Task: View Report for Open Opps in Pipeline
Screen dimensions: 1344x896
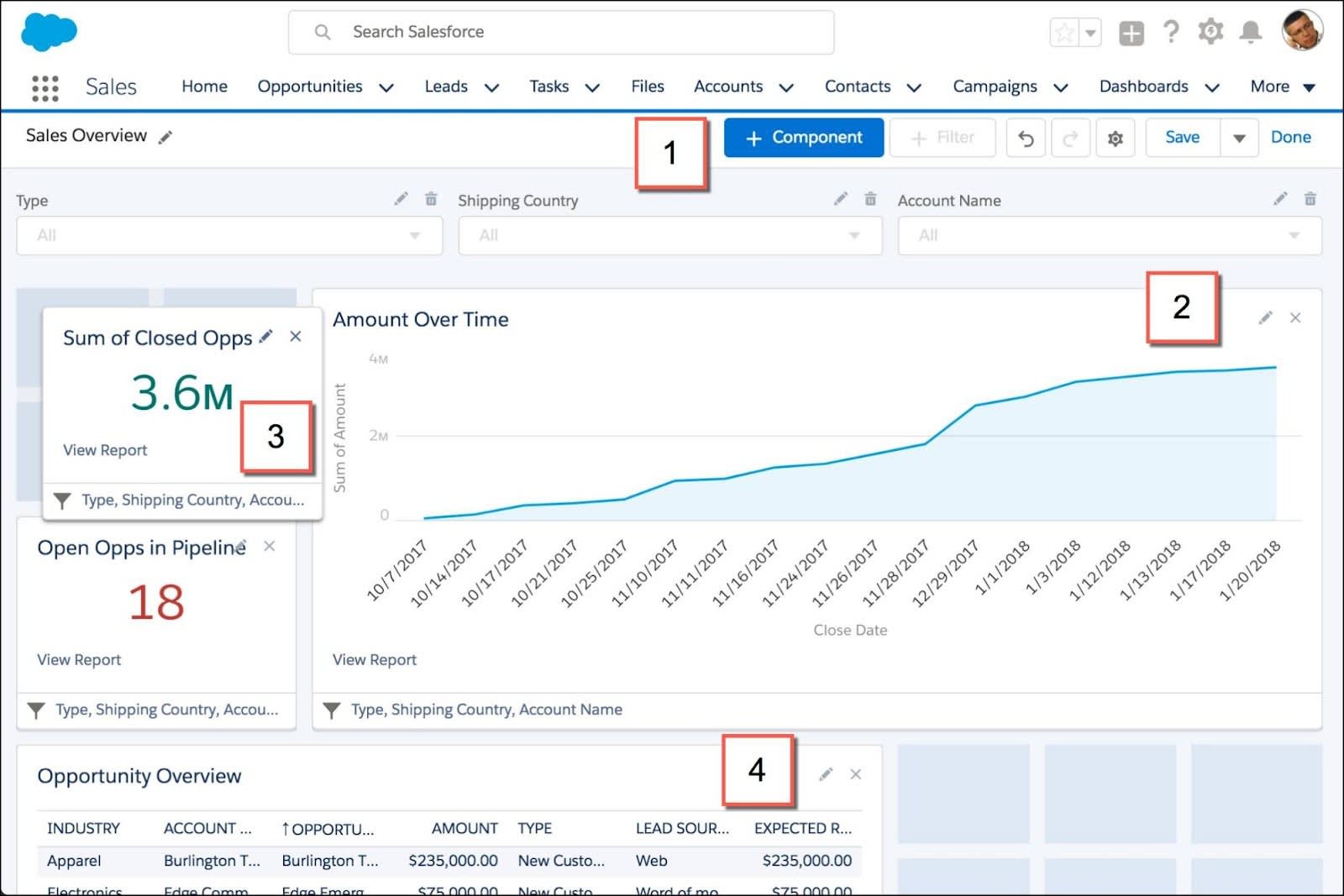Action: tap(79, 660)
